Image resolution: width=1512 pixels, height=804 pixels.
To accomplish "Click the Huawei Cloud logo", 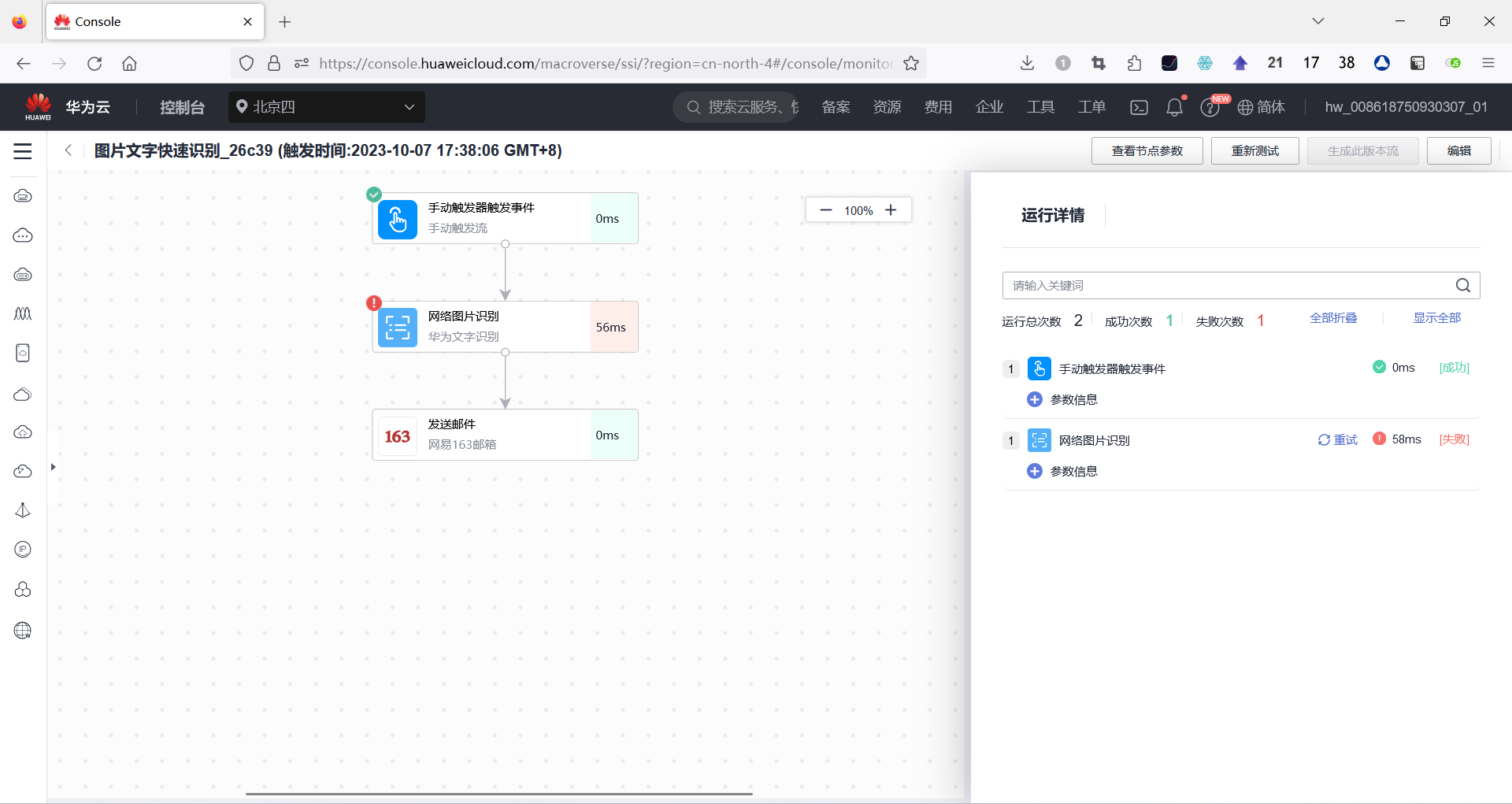I will pyautogui.click(x=38, y=106).
